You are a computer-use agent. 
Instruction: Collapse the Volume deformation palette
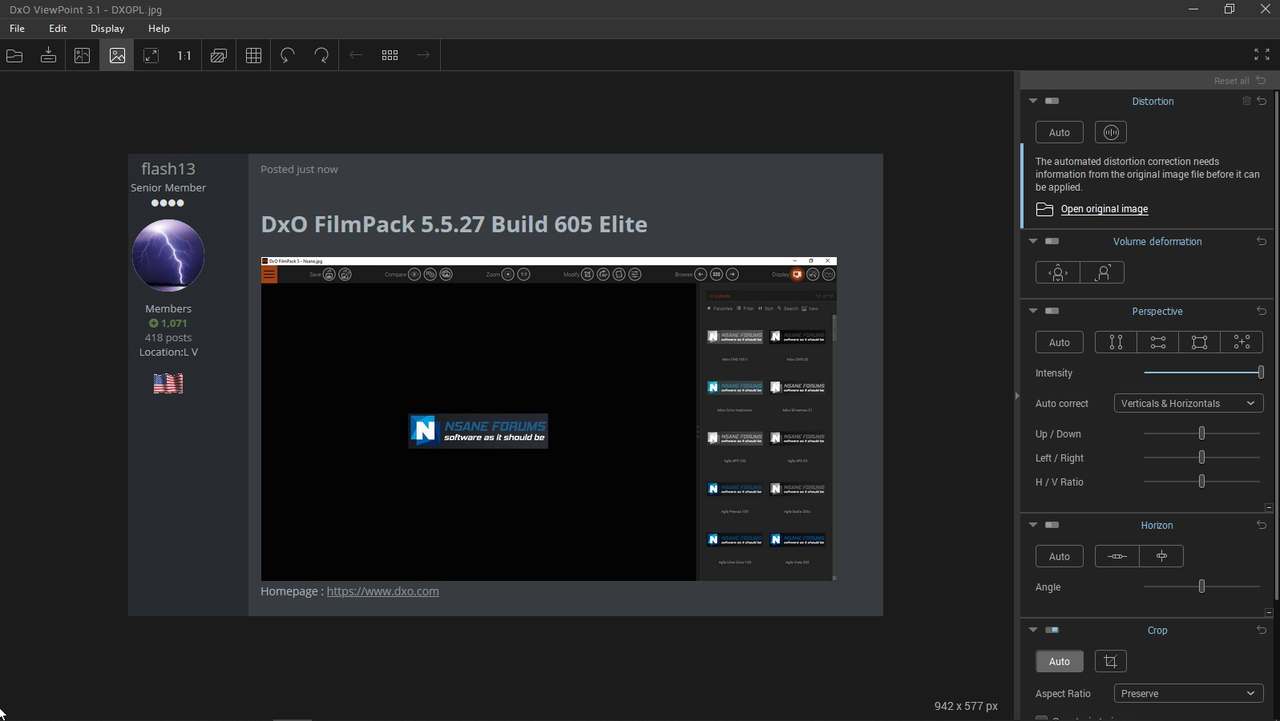pyautogui.click(x=1033, y=241)
